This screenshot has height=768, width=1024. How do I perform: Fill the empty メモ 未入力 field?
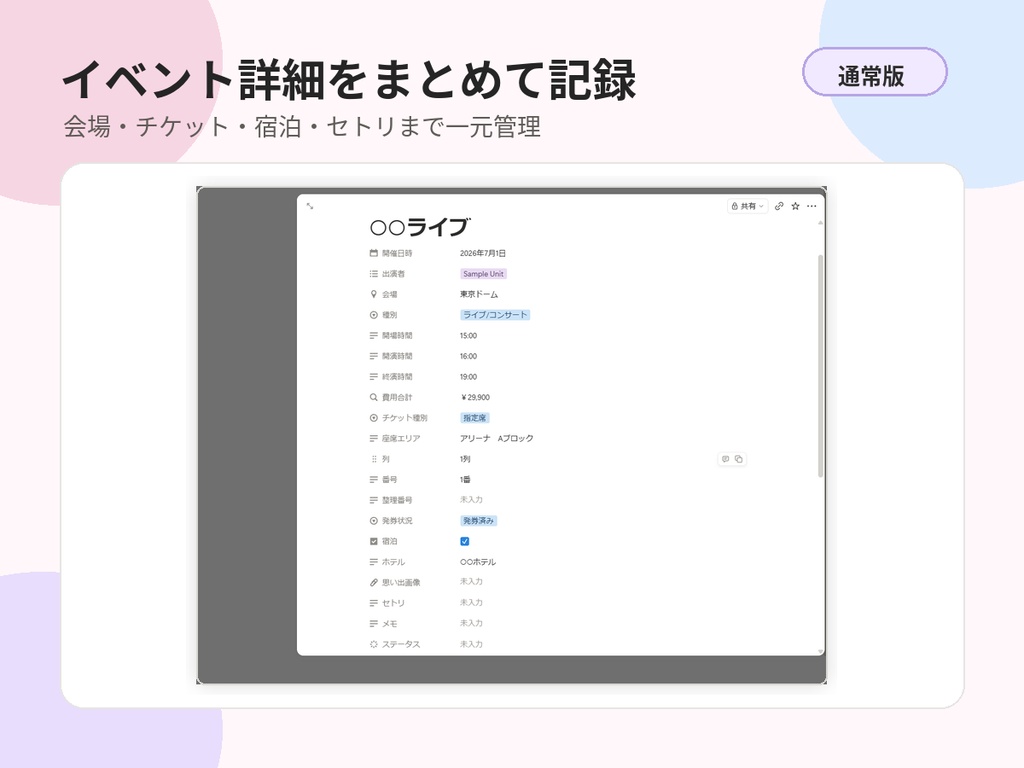(x=471, y=623)
